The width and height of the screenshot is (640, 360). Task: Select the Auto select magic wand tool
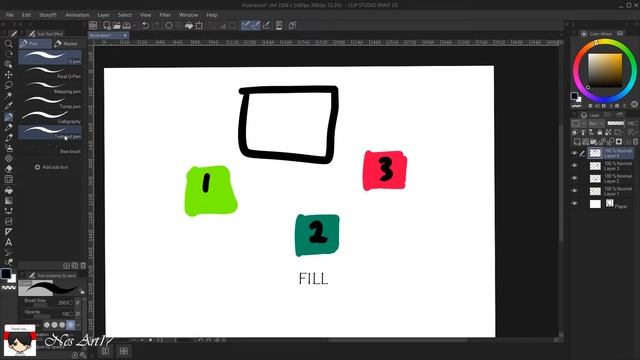click(x=8, y=96)
